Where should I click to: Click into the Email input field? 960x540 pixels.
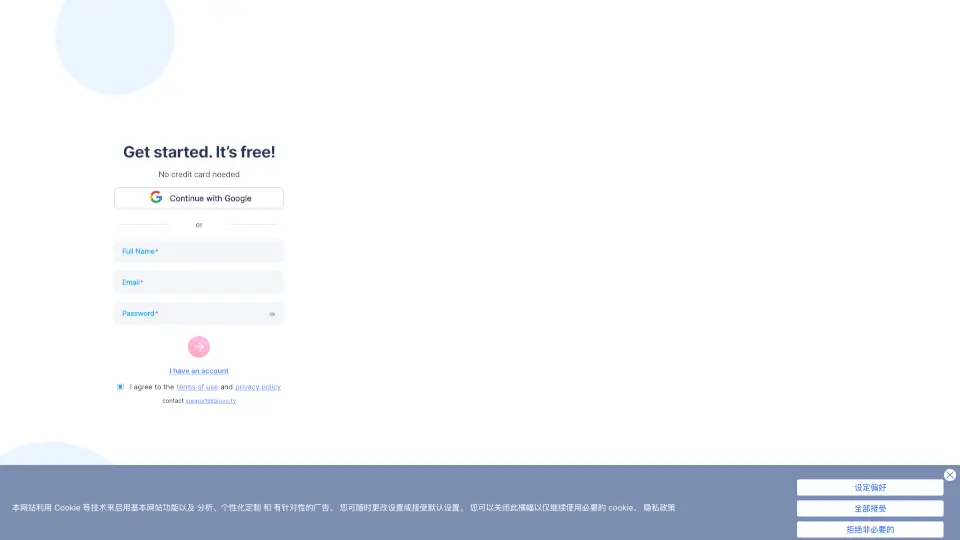point(199,282)
